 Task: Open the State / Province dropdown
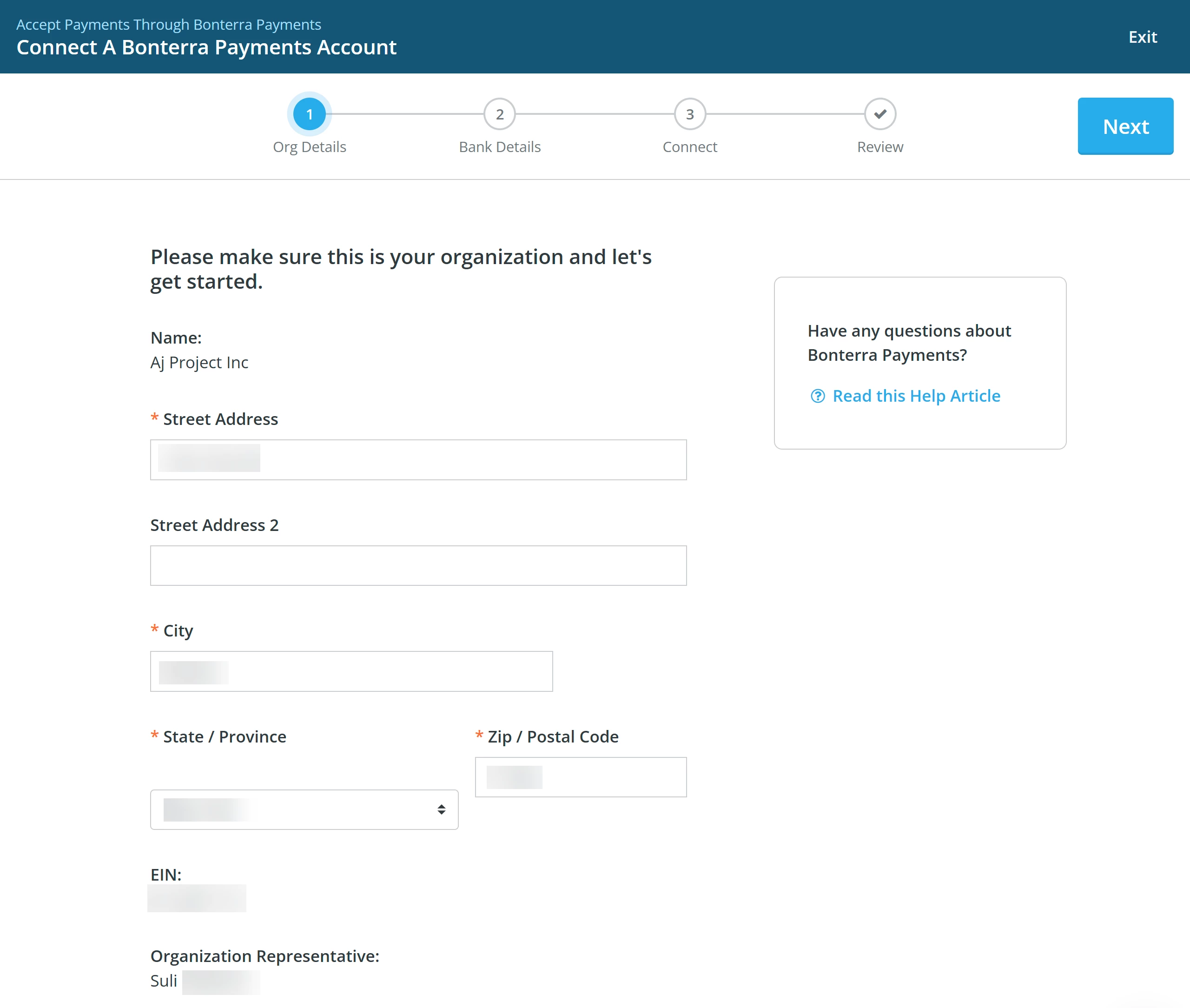click(304, 809)
